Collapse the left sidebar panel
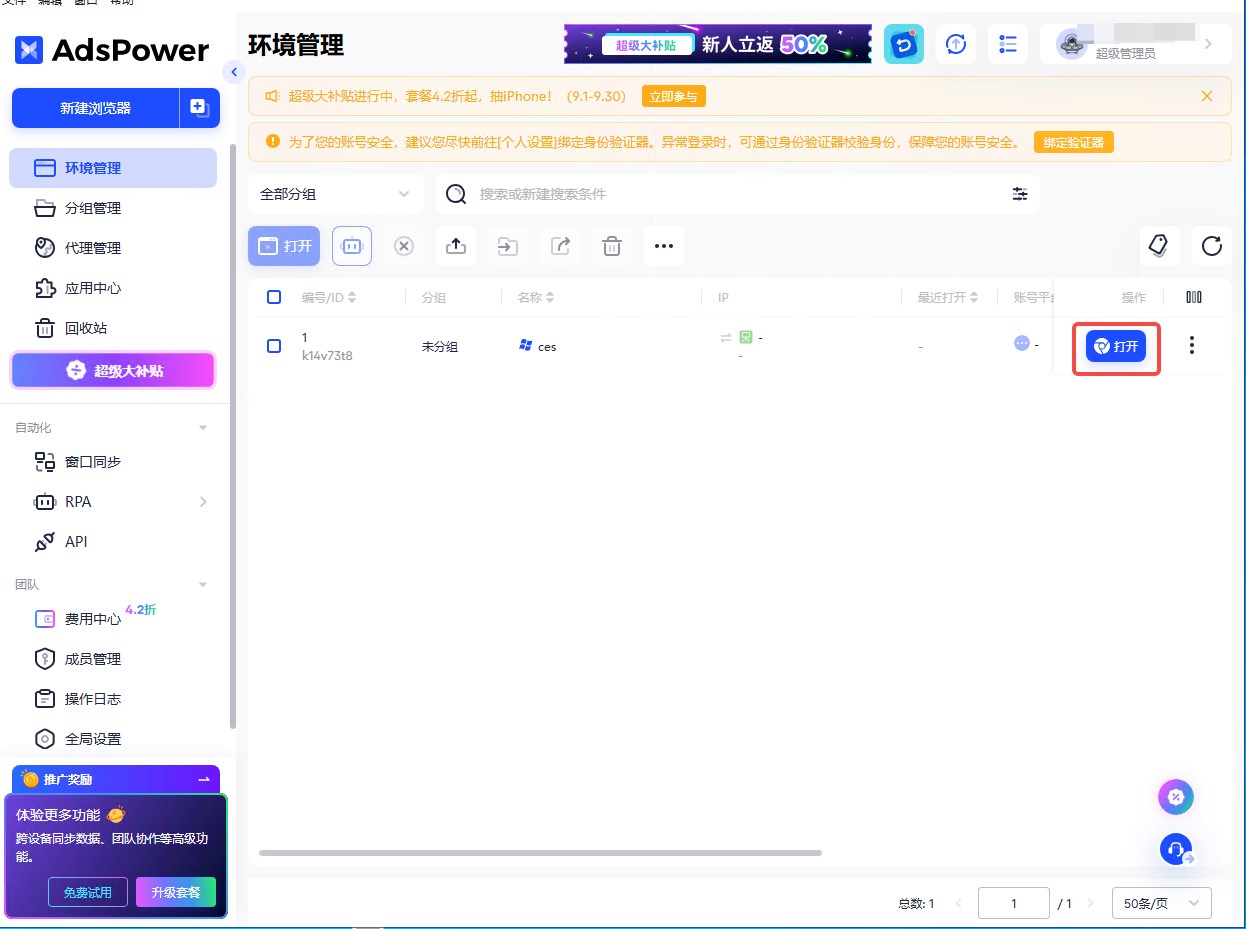The width and height of the screenshot is (1246, 929). click(x=234, y=72)
